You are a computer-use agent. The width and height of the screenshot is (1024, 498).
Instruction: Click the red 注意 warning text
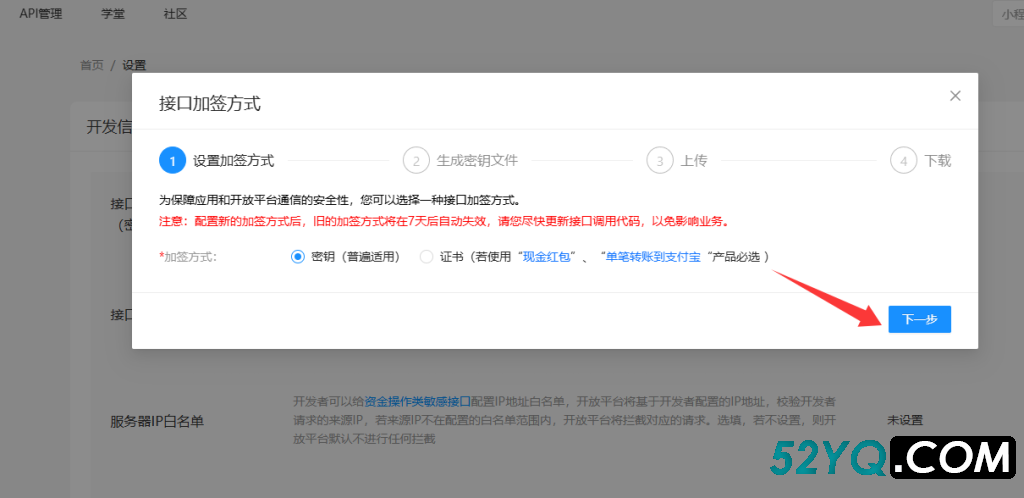pyautogui.click(x=444, y=221)
